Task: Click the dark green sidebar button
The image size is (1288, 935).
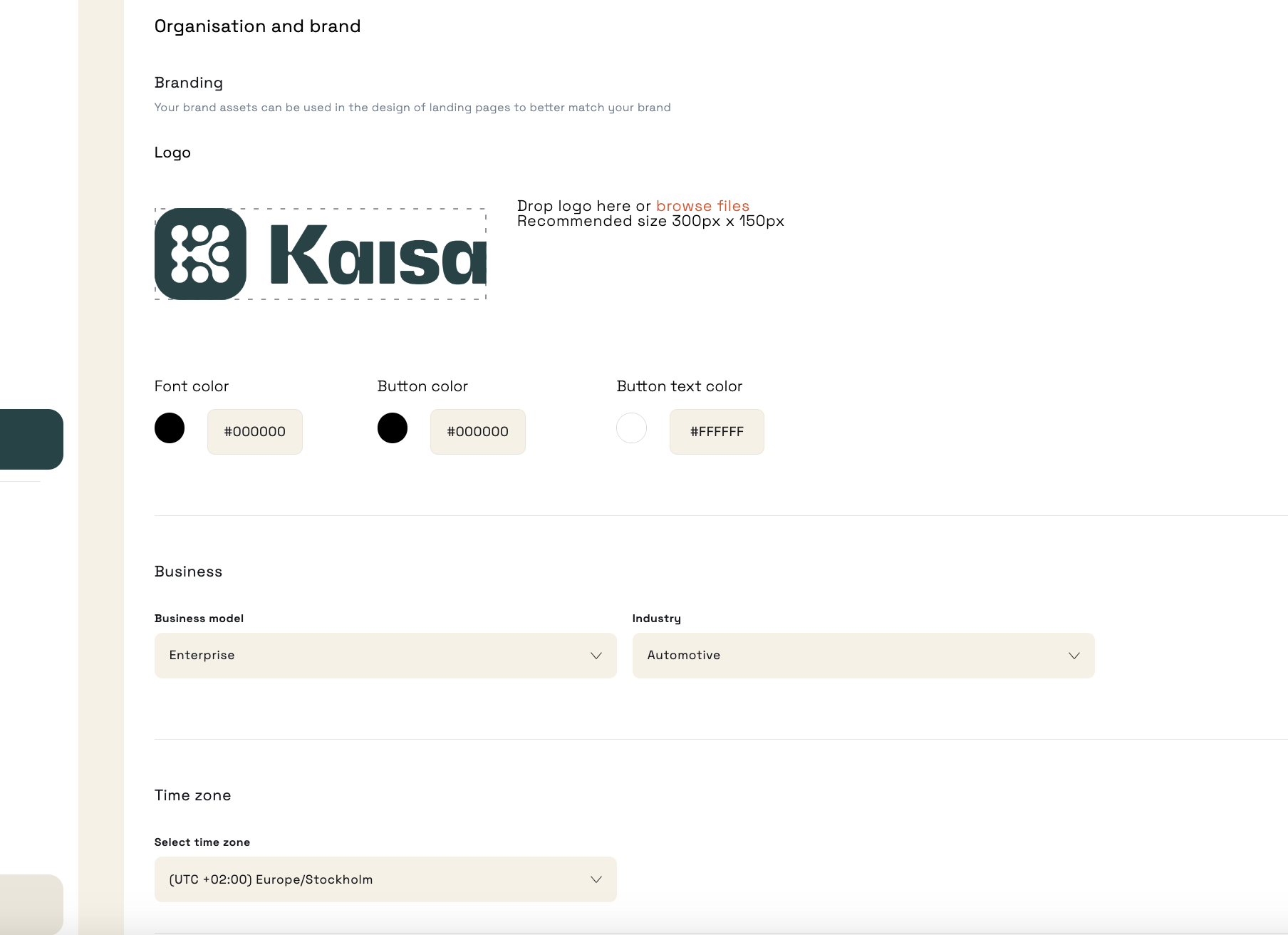Action: click(31, 439)
